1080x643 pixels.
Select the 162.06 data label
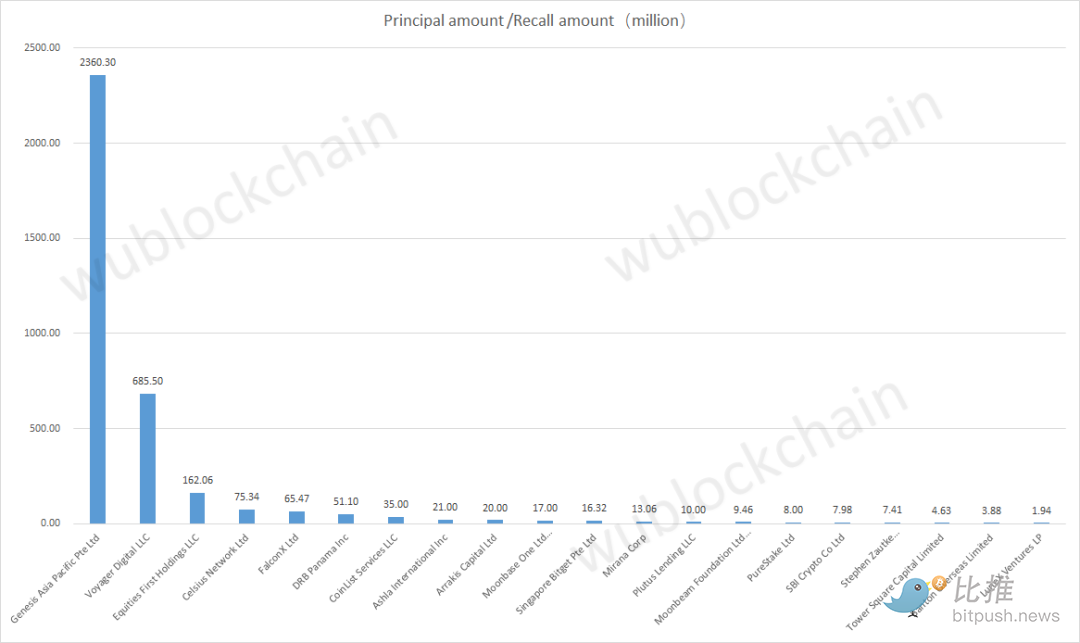point(197,480)
